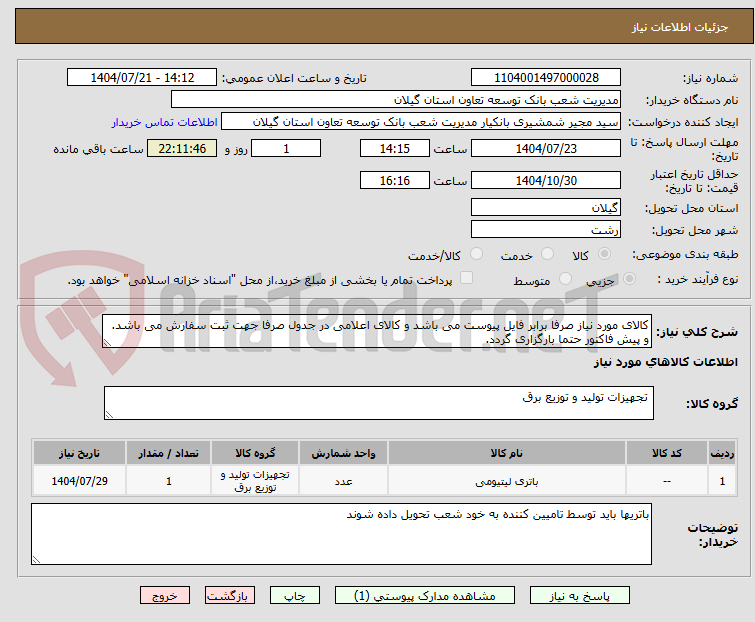This screenshot has height=622, width=755.
Task: Click the شماره نیاز number field
Action: click(x=546, y=78)
